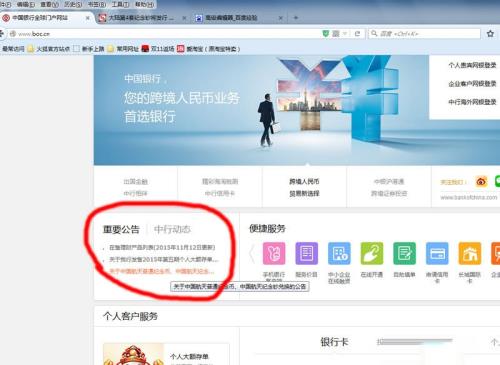Bookmark page with the star icon
The image size is (500, 365).
tap(490, 34)
